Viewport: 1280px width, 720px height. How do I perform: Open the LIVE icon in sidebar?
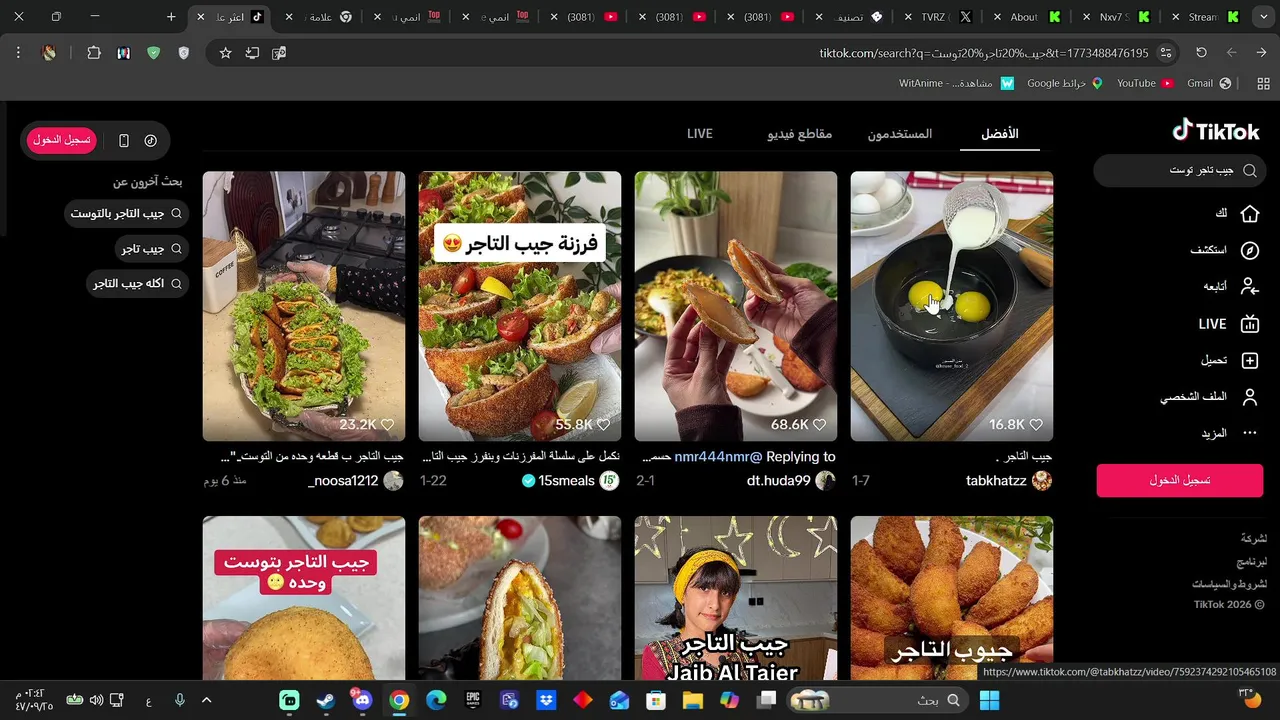pos(1249,324)
